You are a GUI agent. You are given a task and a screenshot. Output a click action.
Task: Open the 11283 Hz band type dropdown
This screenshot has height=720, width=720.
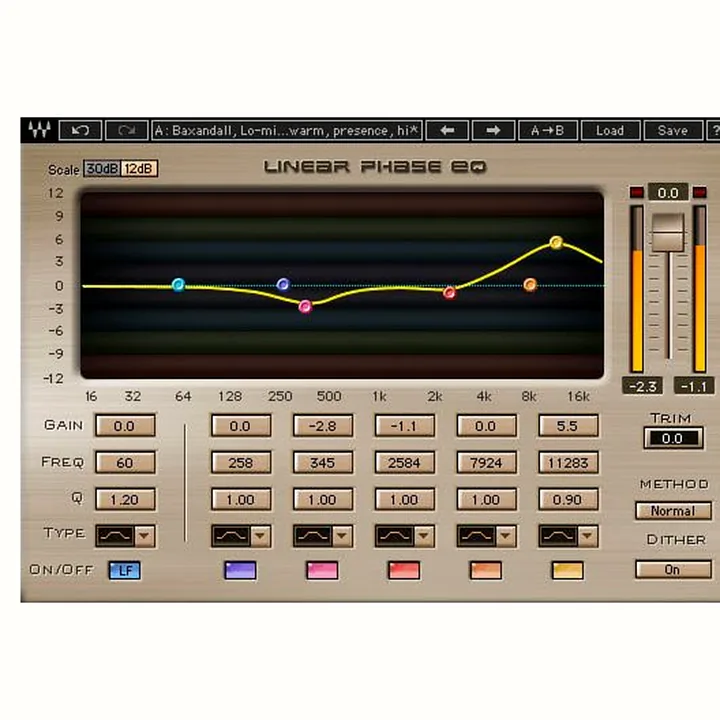point(587,536)
